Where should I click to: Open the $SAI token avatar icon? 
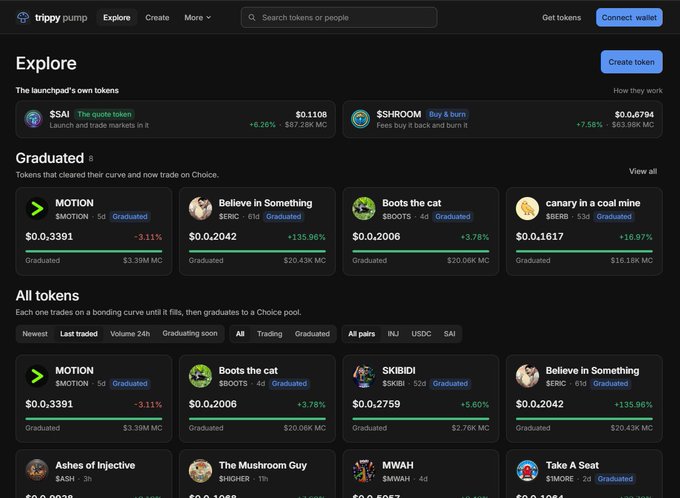33,119
